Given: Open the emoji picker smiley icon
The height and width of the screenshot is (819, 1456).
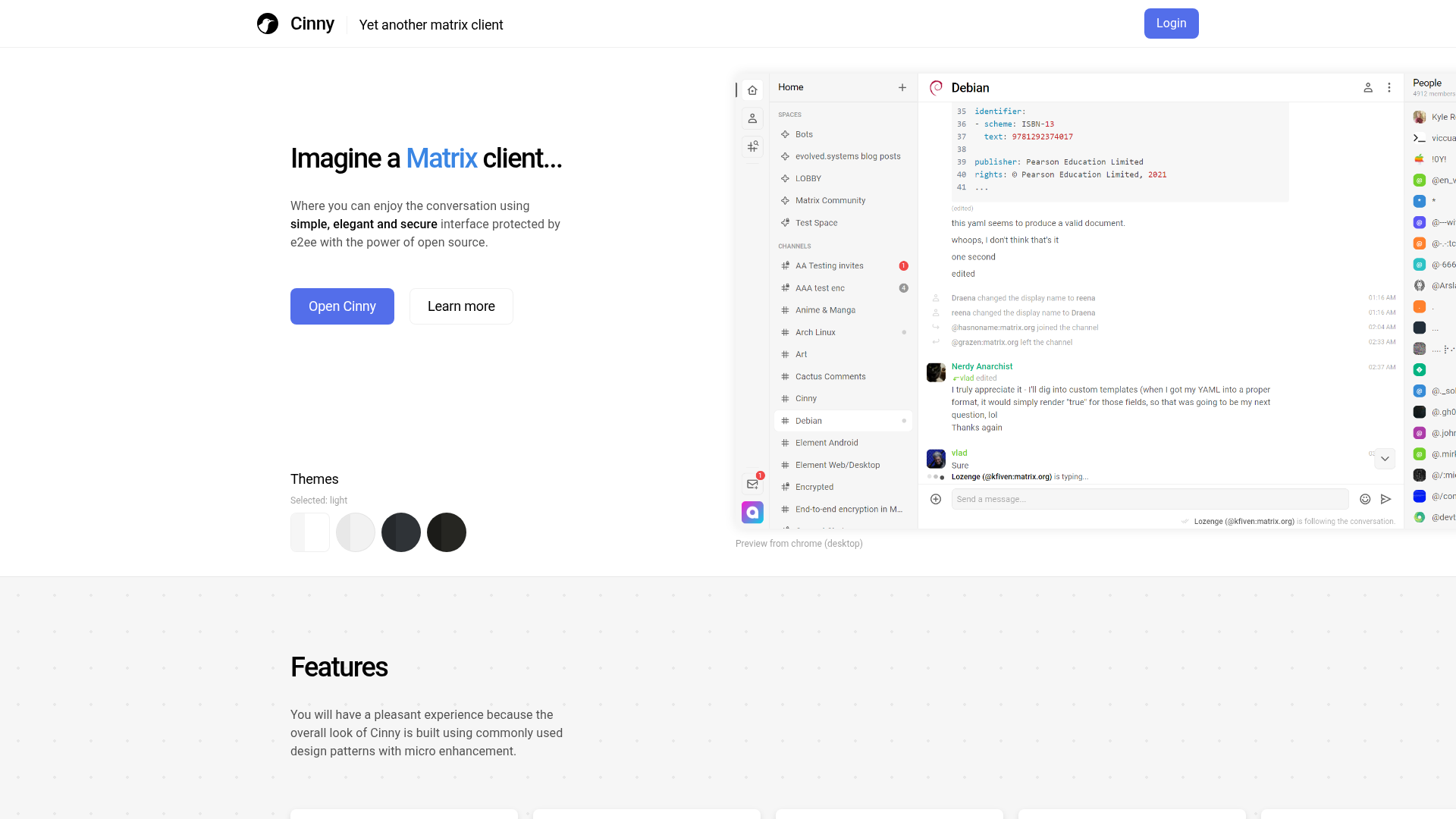Looking at the screenshot, I should pyautogui.click(x=1365, y=499).
